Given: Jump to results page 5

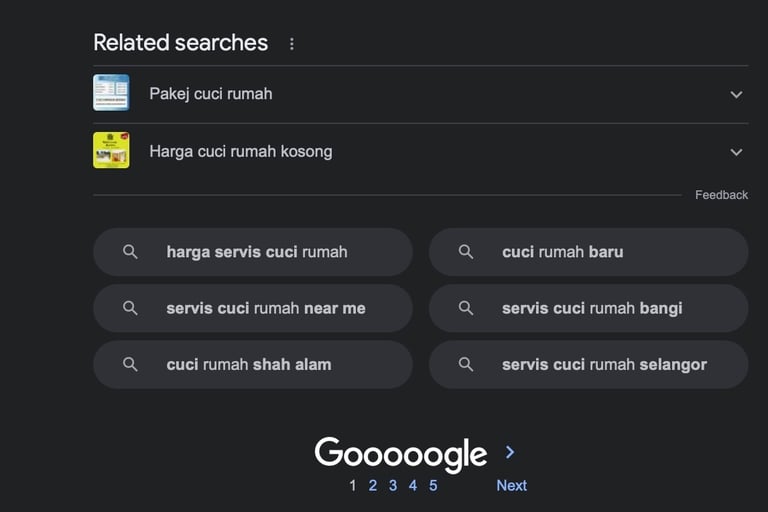Looking at the screenshot, I should [x=433, y=485].
